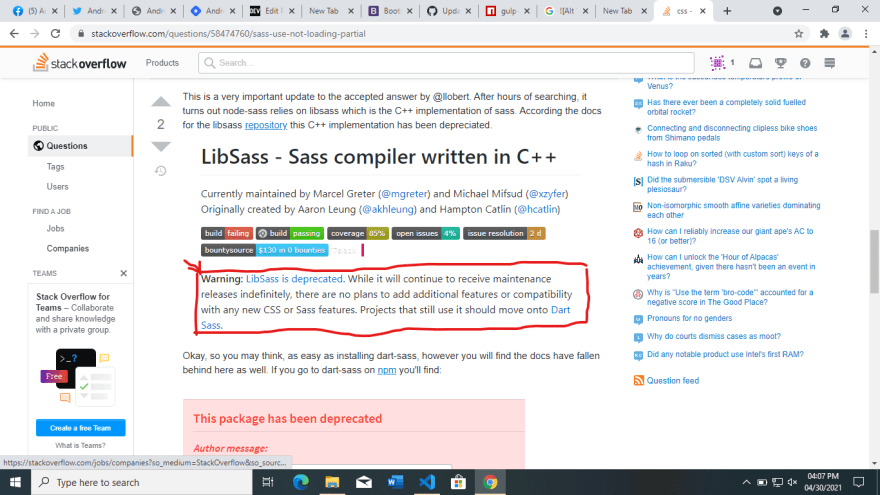Open 'Pronouns for no genders' question

(x=689, y=318)
